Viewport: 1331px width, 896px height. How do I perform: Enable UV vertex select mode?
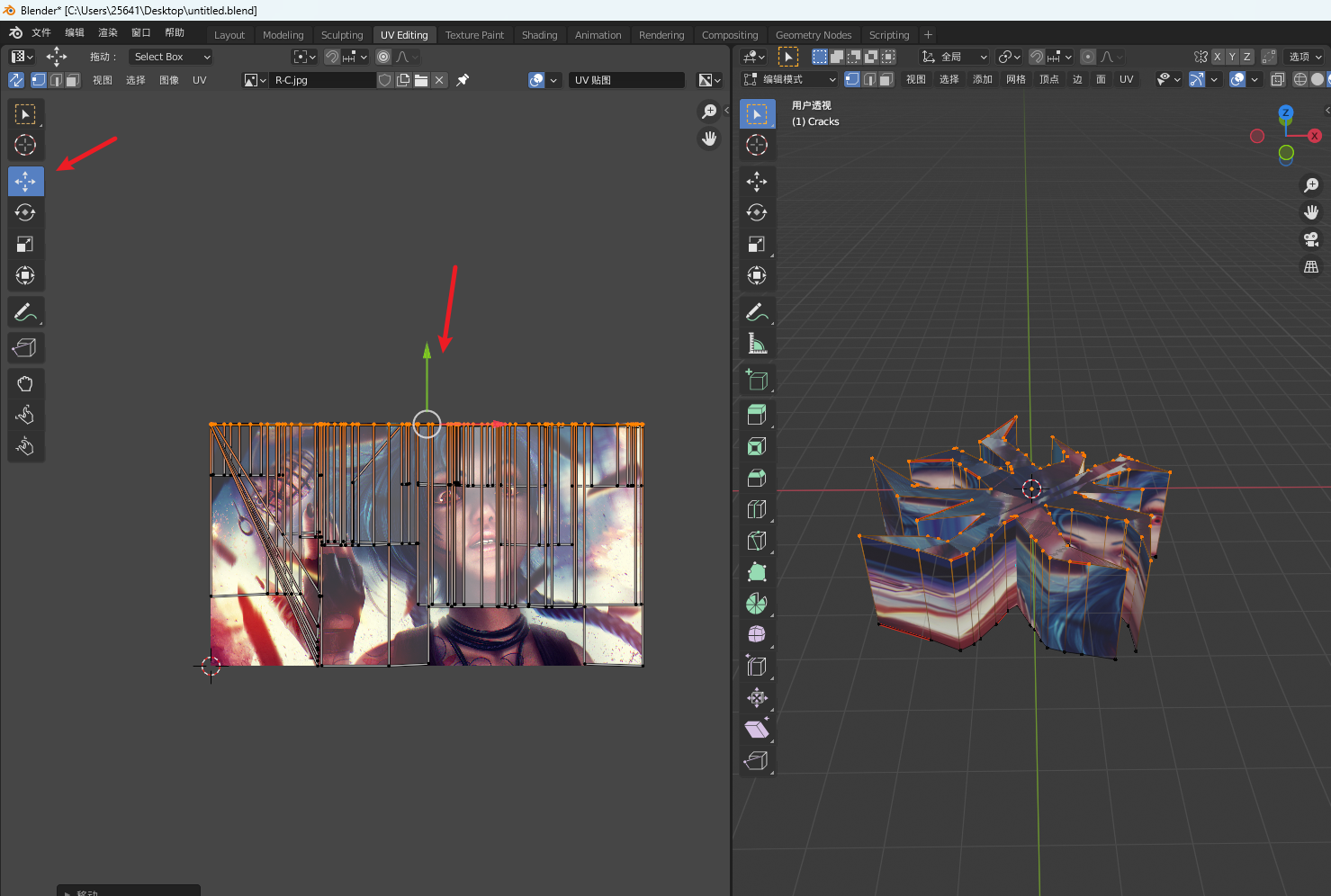pos(39,80)
